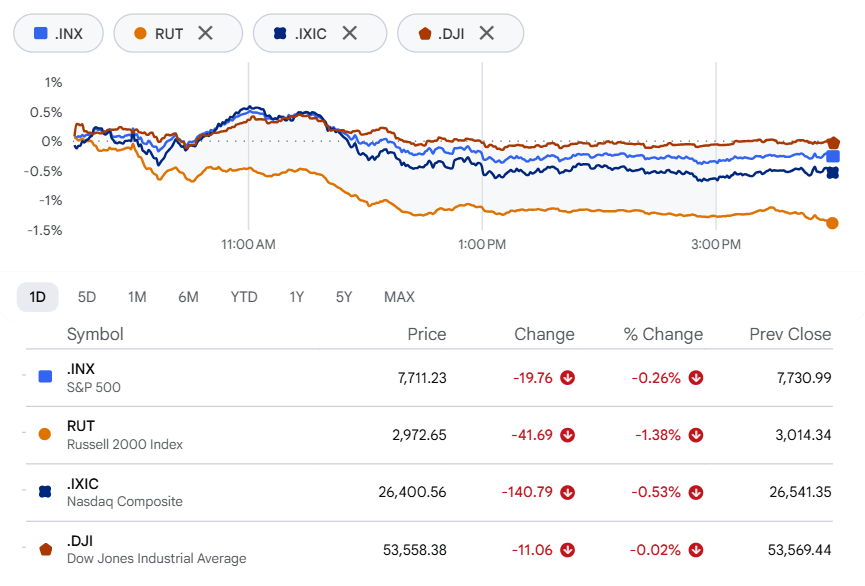Click the prev close value 7,730.99
Screen dimensions: 865x586
(804, 378)
